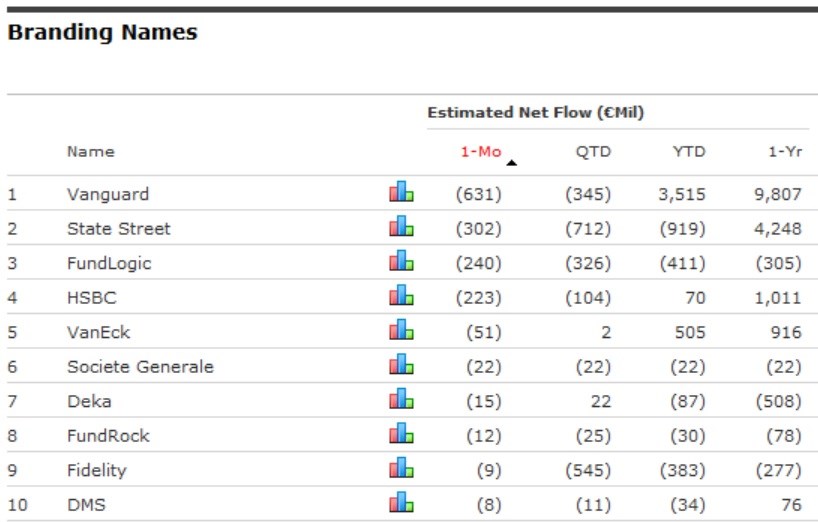The image size is (818, 522).
Task: Sort table by QTD column
Action: (593, 152)
